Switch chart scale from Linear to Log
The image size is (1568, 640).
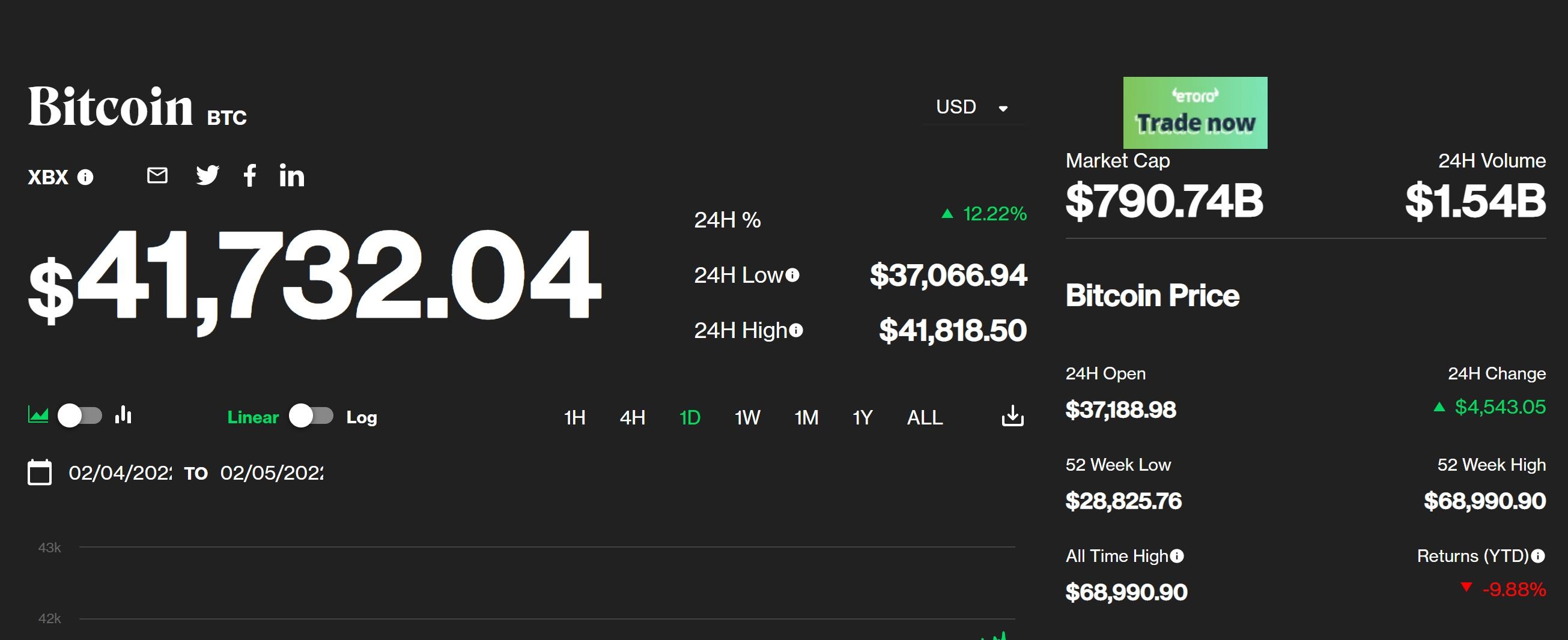coord(311,417)
